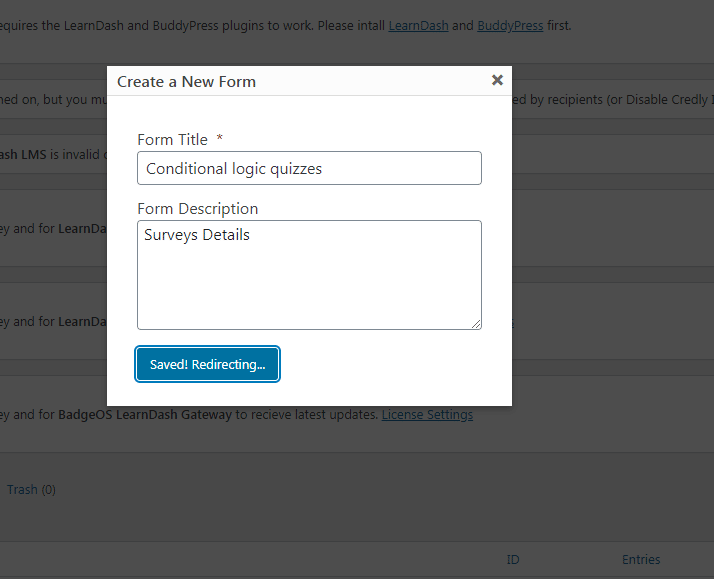Close the Create a New Form dialog
Screen dimensions: 714x579
pos(497,81)
